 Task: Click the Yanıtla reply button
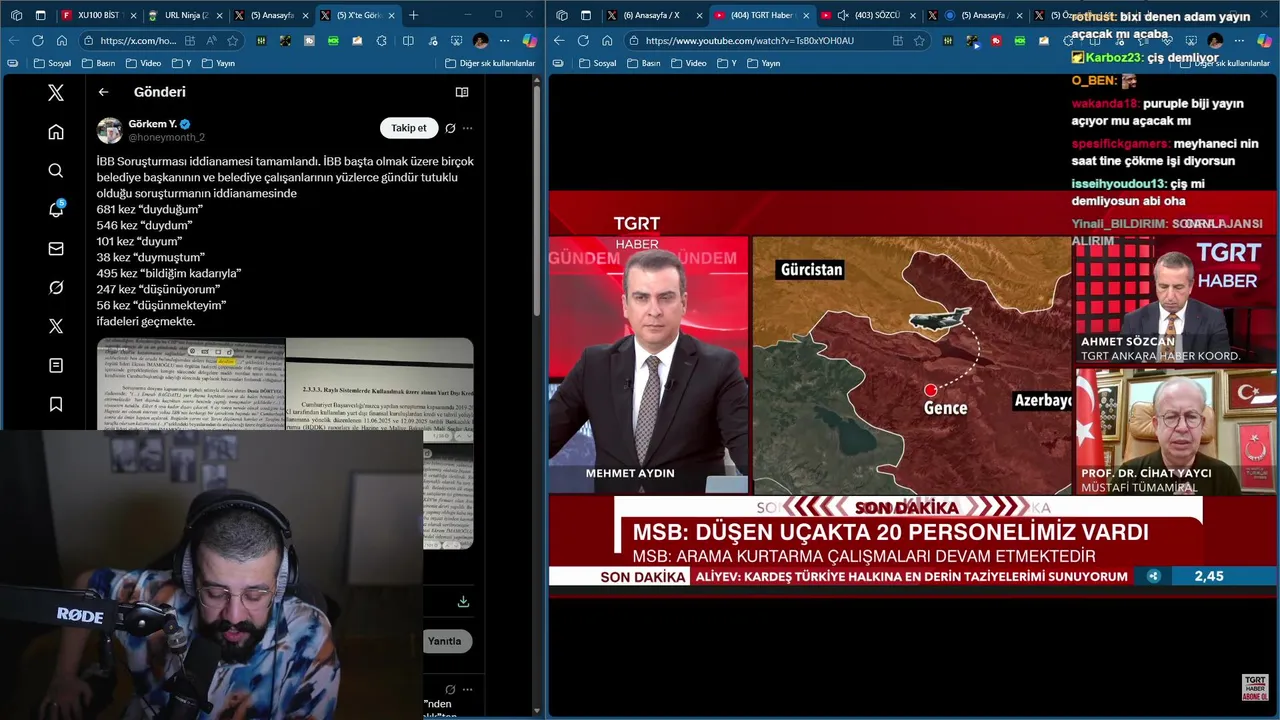(447, 641)
